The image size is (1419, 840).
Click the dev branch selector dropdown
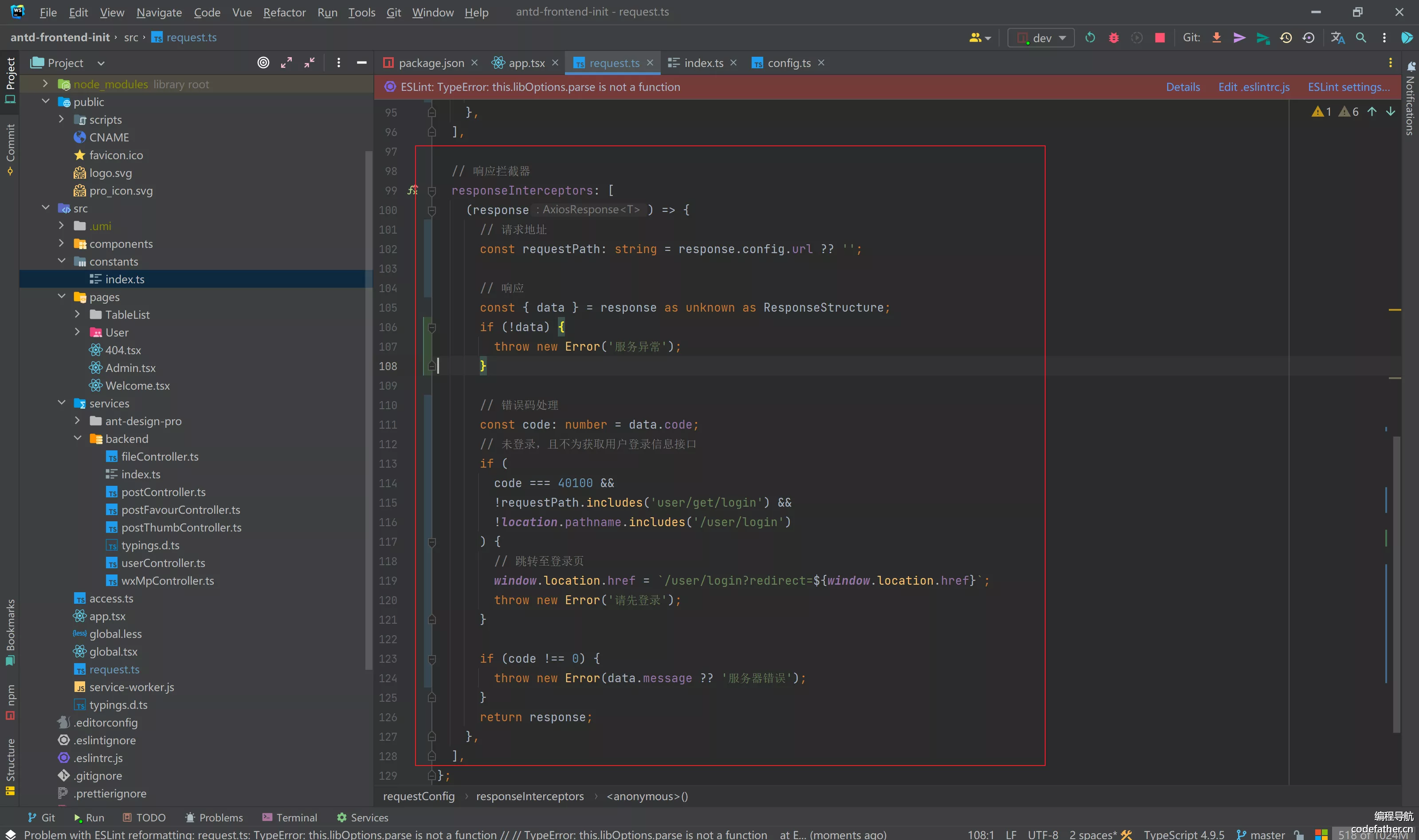[x=1040, y=37]
